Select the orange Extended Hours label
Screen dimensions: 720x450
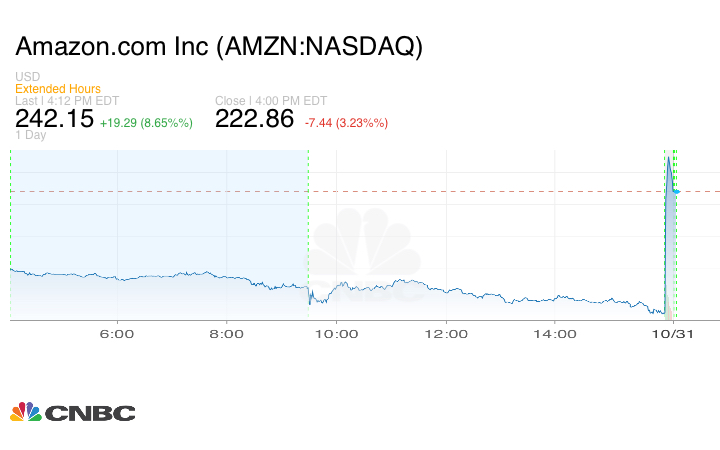click(58, 89)
